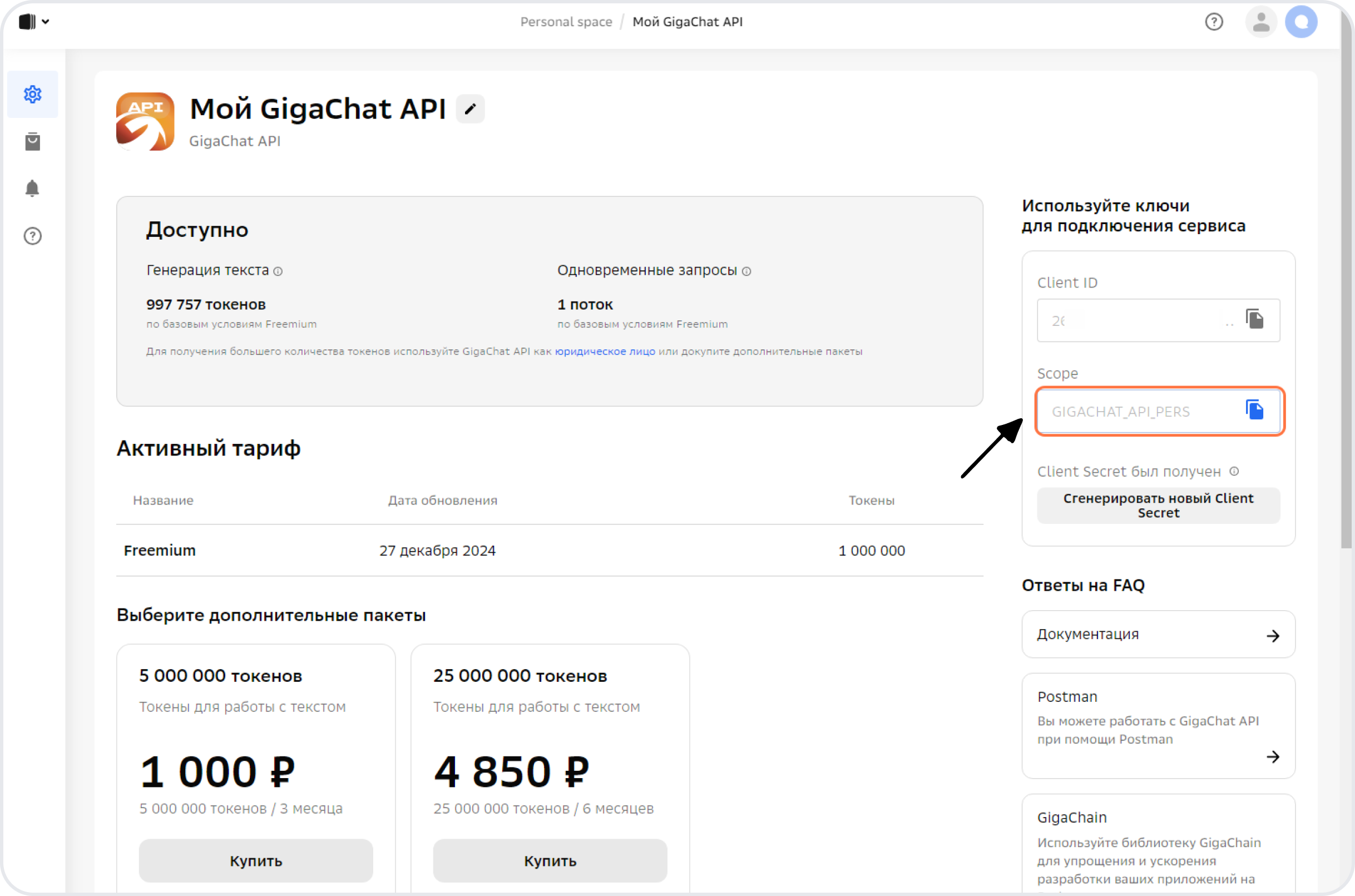Click the info icon near Генерация текста

(278, 271)
